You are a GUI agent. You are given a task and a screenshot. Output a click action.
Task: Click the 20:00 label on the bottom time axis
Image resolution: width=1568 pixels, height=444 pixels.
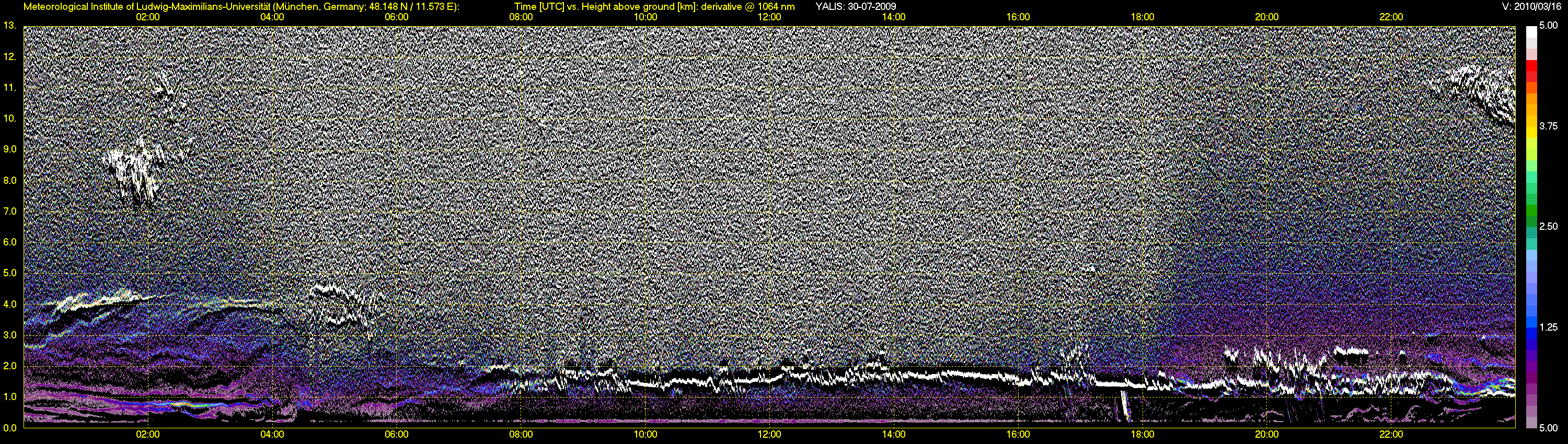pyautogui.click(x=1267, y=434)
